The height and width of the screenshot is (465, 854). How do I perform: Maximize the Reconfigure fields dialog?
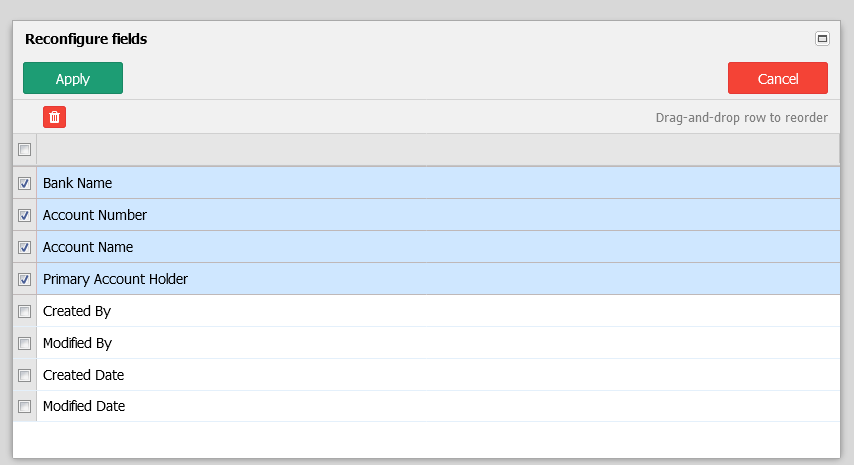click(x=822, y=39)
